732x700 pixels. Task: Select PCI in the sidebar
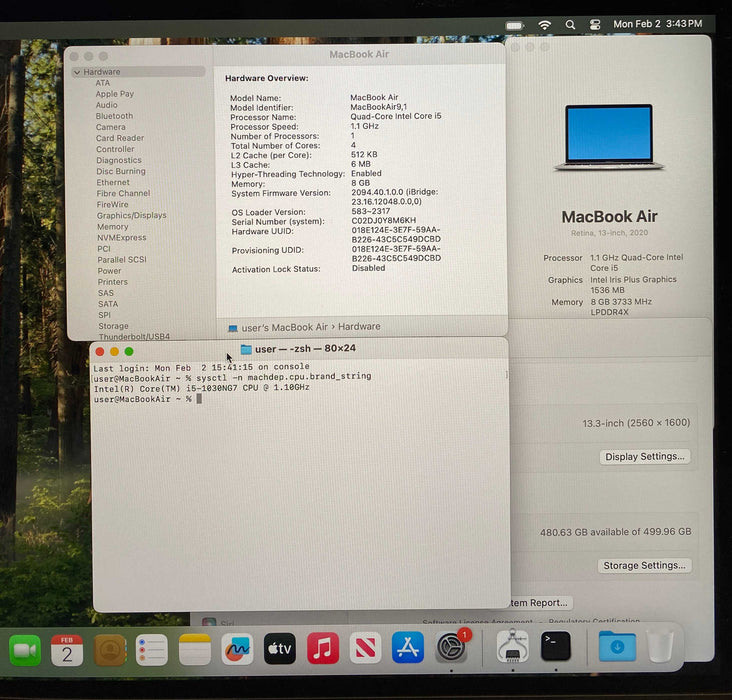coord(104,249)
